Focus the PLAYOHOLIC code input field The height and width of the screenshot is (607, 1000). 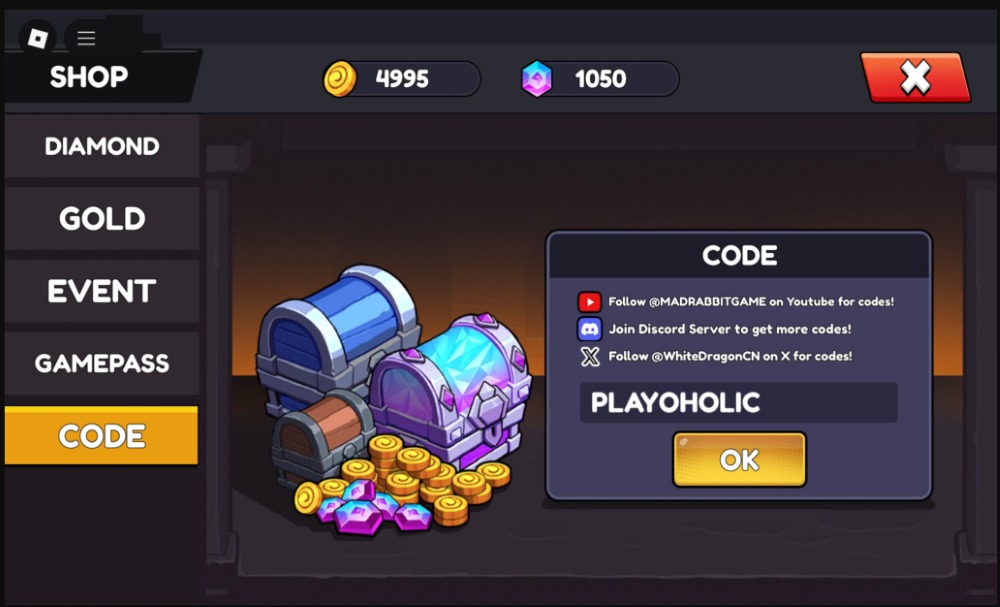[x=739, y=402]
